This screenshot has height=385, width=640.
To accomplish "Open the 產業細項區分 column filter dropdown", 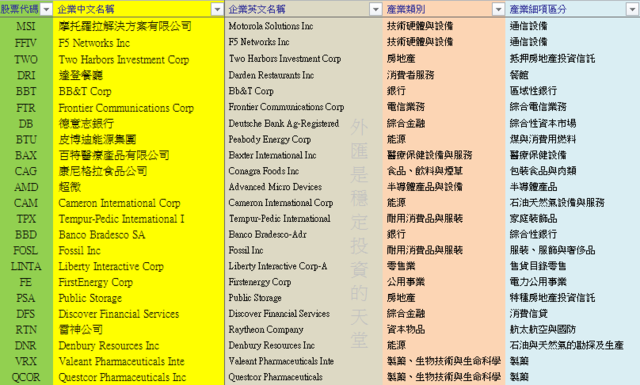I will pos(632,9).
